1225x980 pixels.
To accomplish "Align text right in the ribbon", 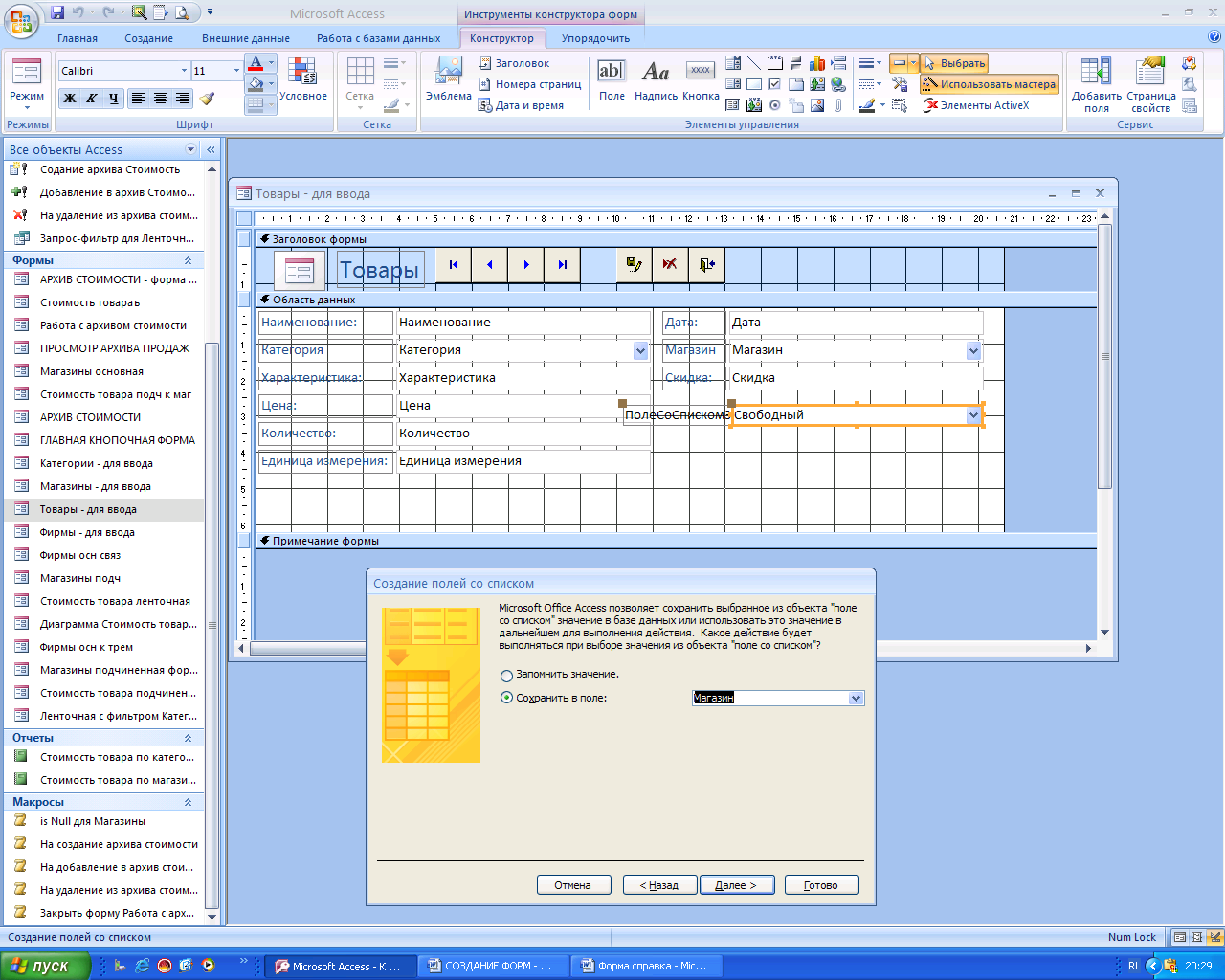I will point(182,98).
